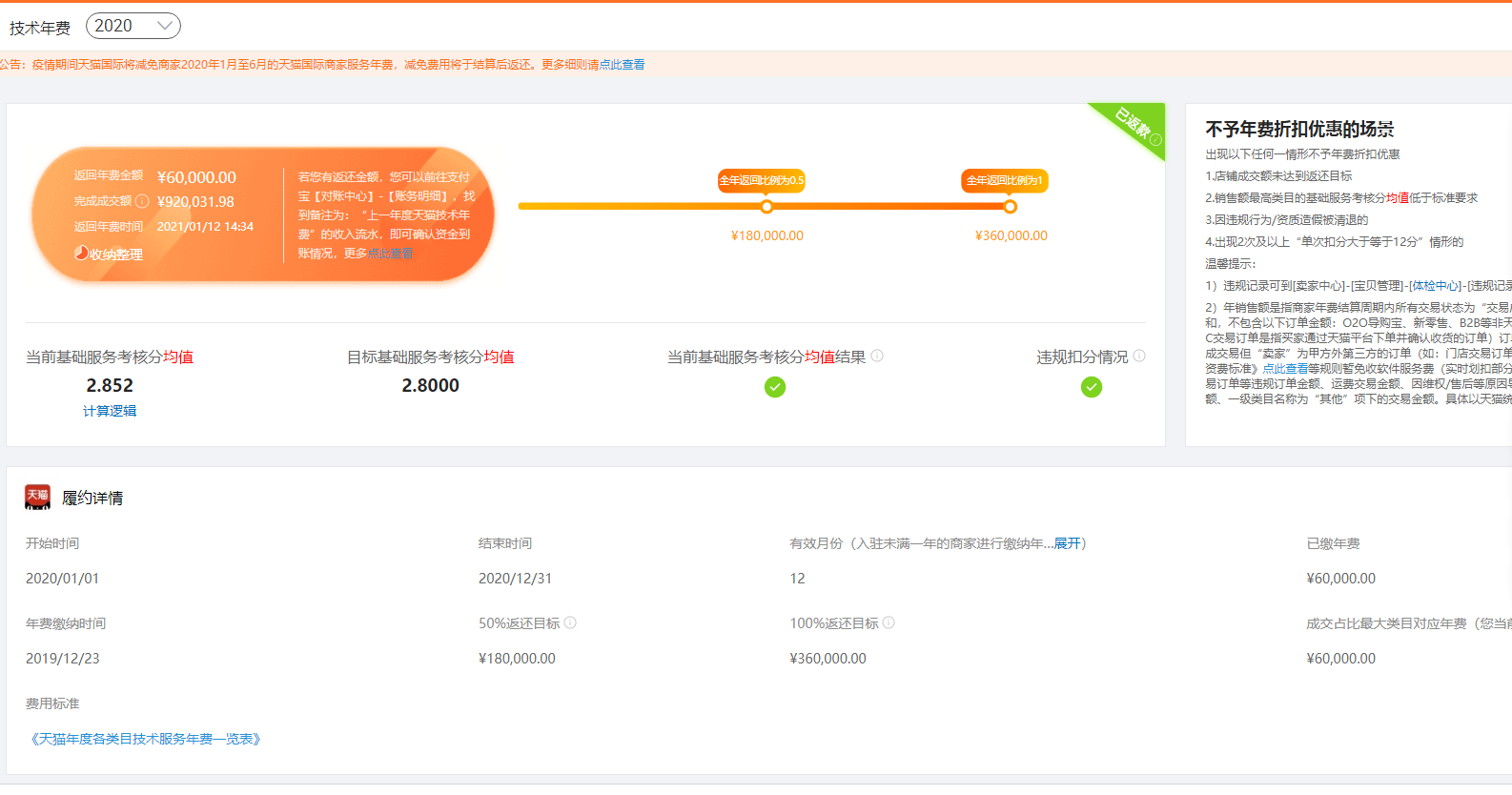Open the 体检中心 link in tips
Viewport: 1512px width, 795px height.
pyautogui.click(x=1437, y=286)
